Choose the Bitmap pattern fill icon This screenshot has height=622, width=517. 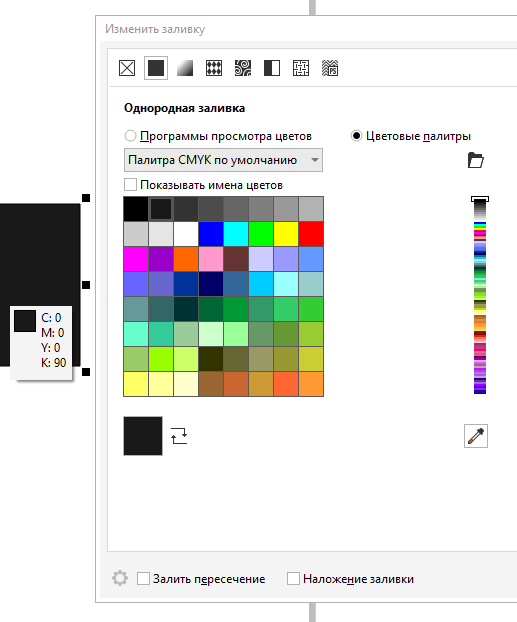pos(243,68)
